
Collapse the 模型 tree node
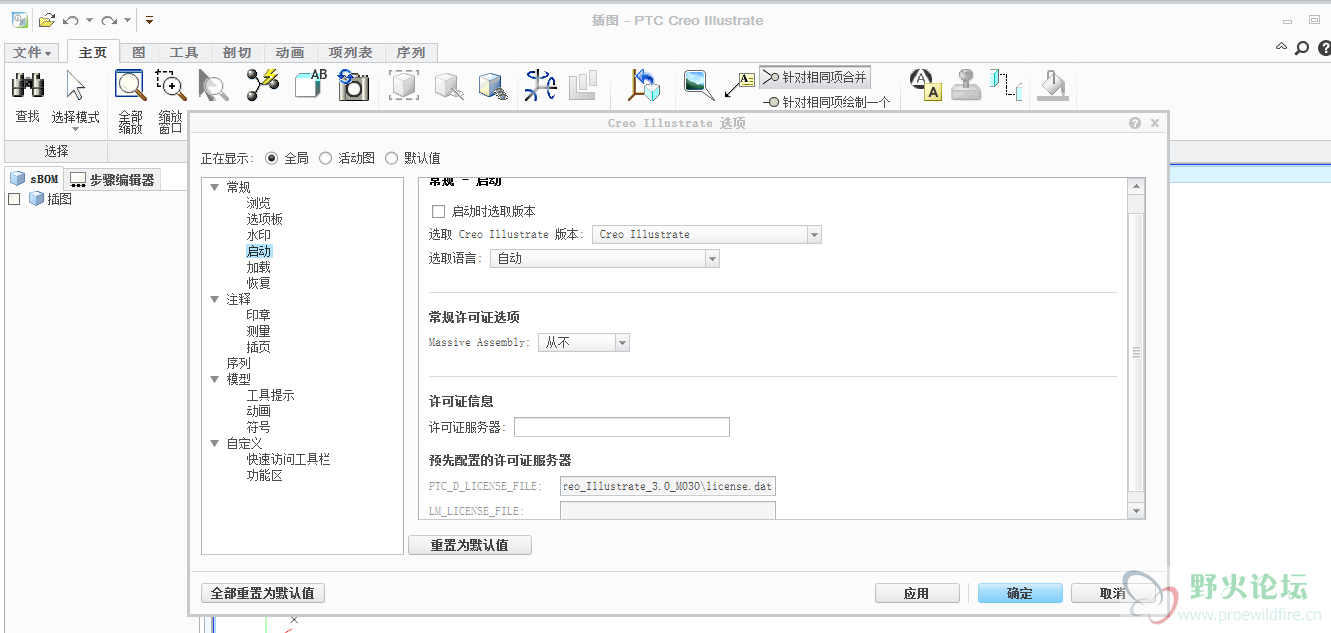(214, 379)
